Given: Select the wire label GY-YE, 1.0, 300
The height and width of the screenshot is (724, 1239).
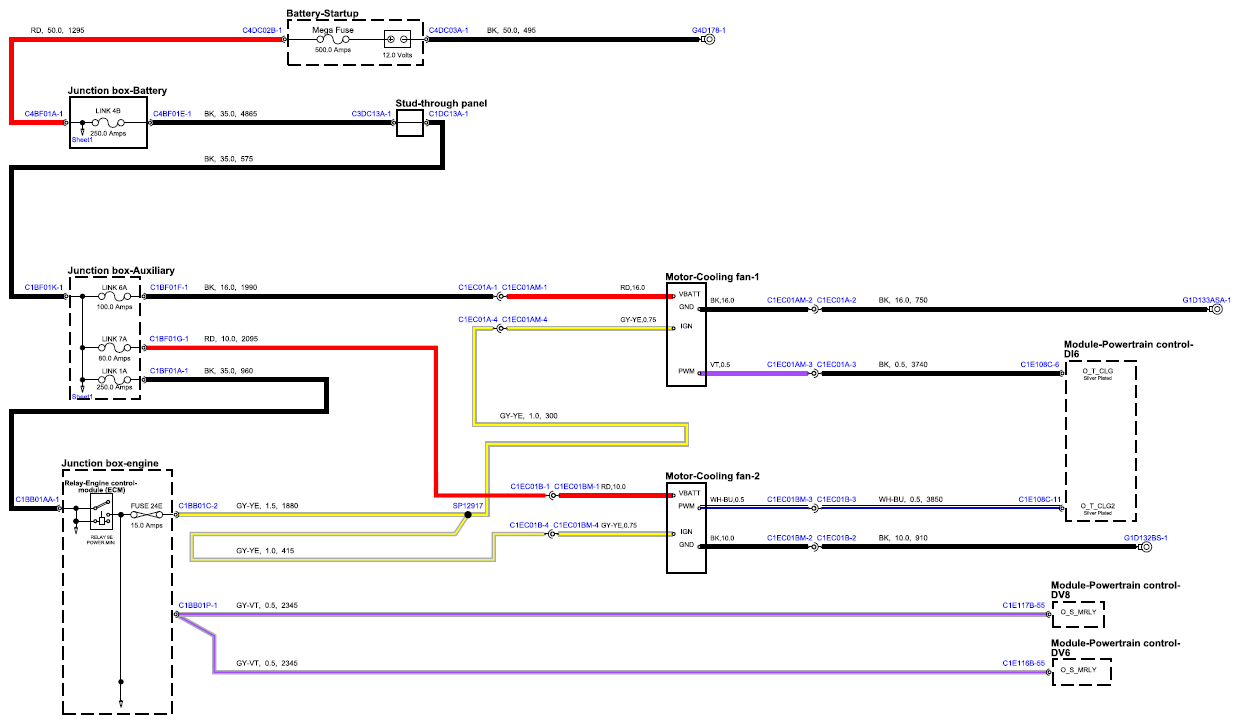Looking at the screenshot, I should click(x=529, y=415).
